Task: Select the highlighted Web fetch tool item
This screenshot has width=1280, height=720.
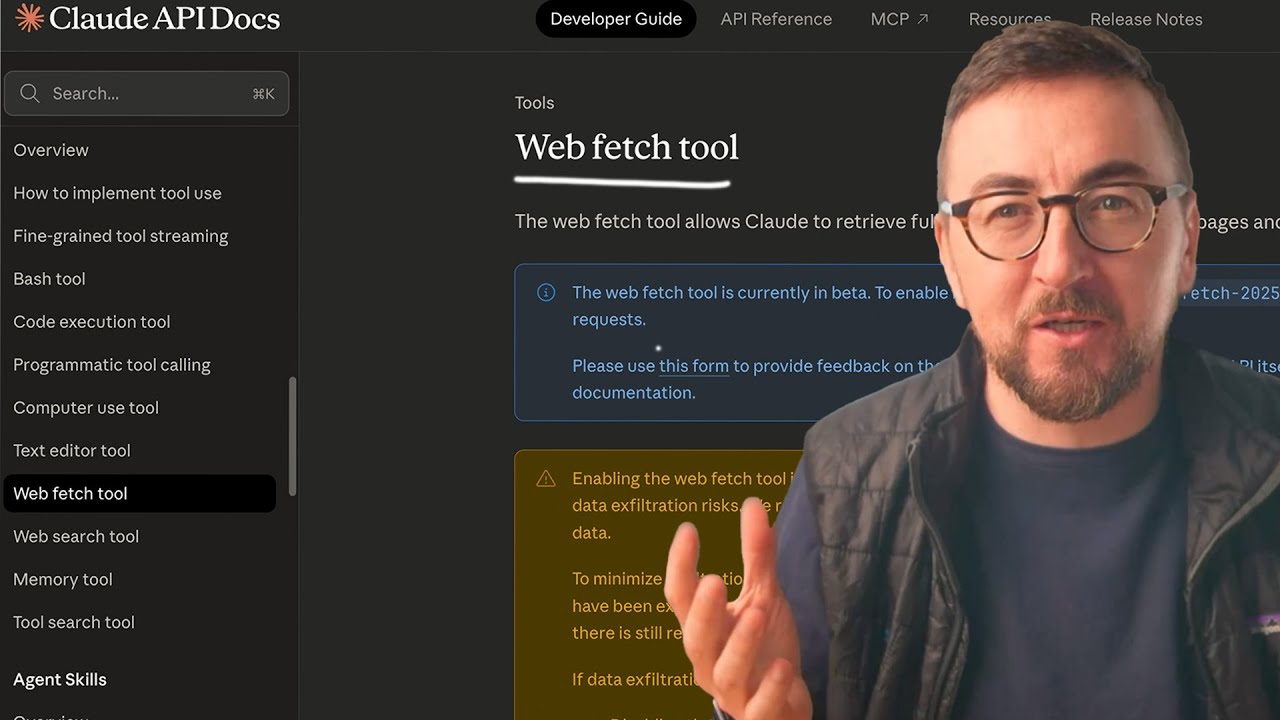Action: 139,493
